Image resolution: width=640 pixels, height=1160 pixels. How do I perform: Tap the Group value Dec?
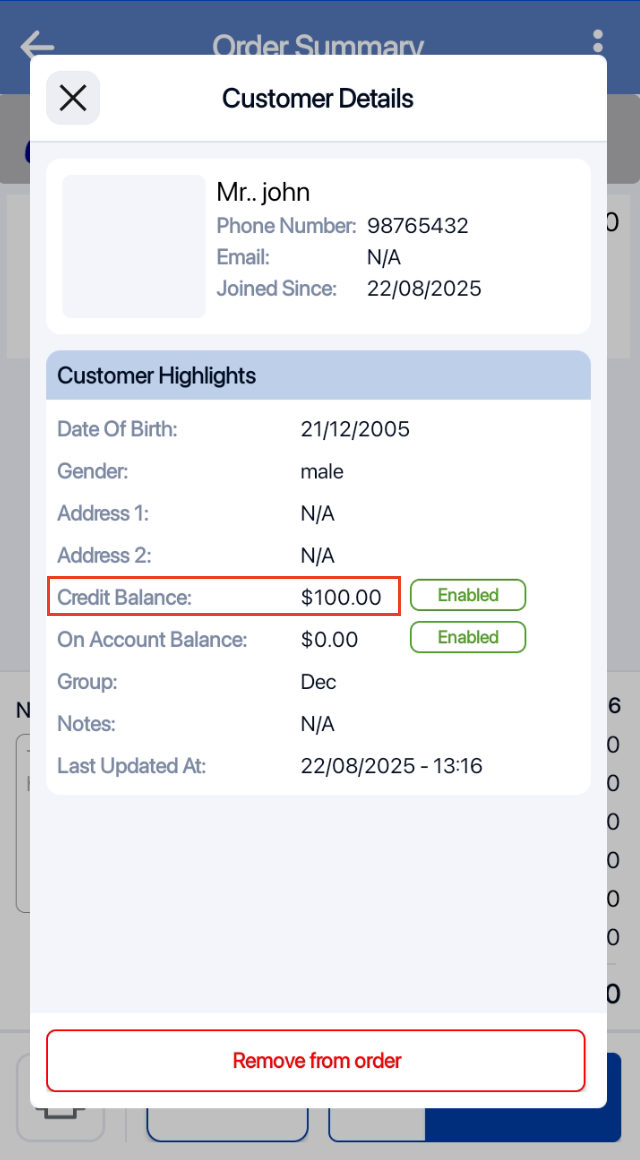pyautogui.click(x=318, y=682)
